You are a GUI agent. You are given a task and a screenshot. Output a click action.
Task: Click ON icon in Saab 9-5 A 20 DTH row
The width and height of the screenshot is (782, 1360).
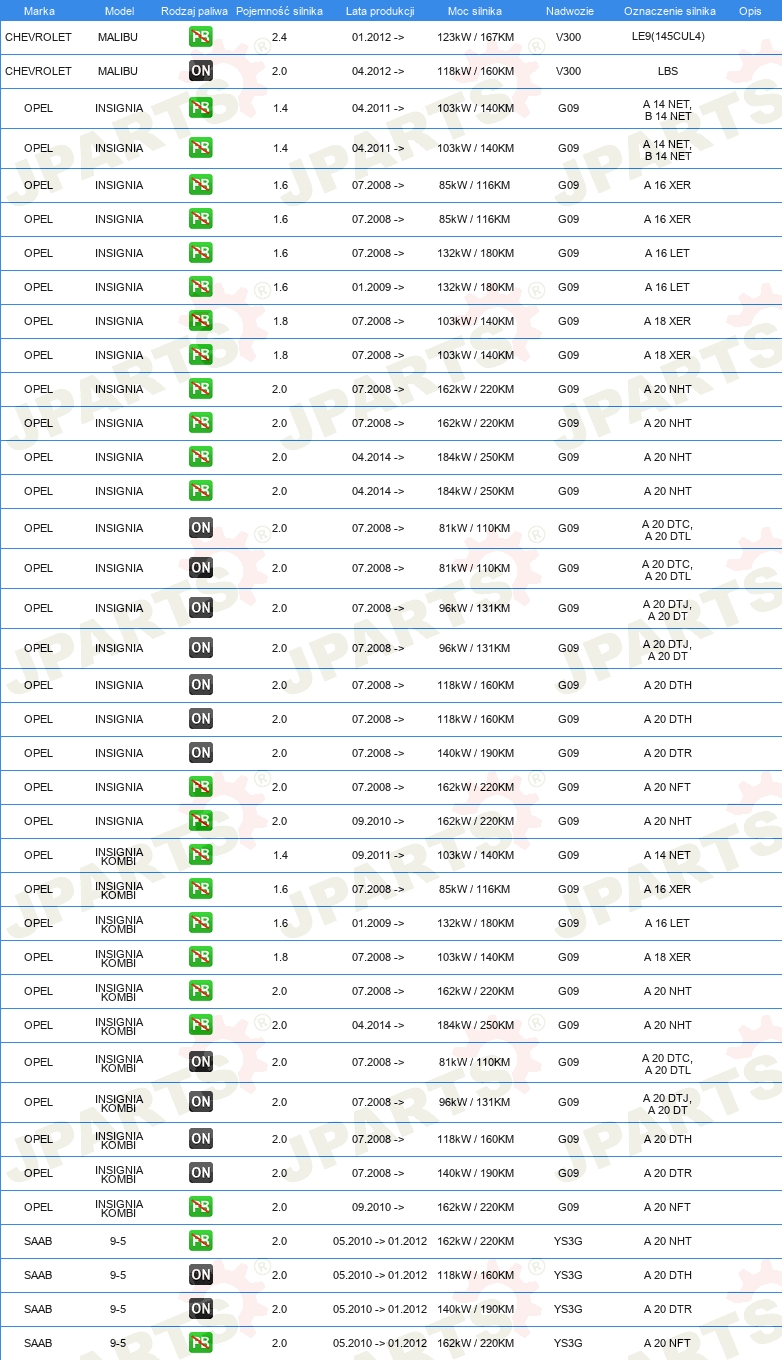tap(201, 1275)
